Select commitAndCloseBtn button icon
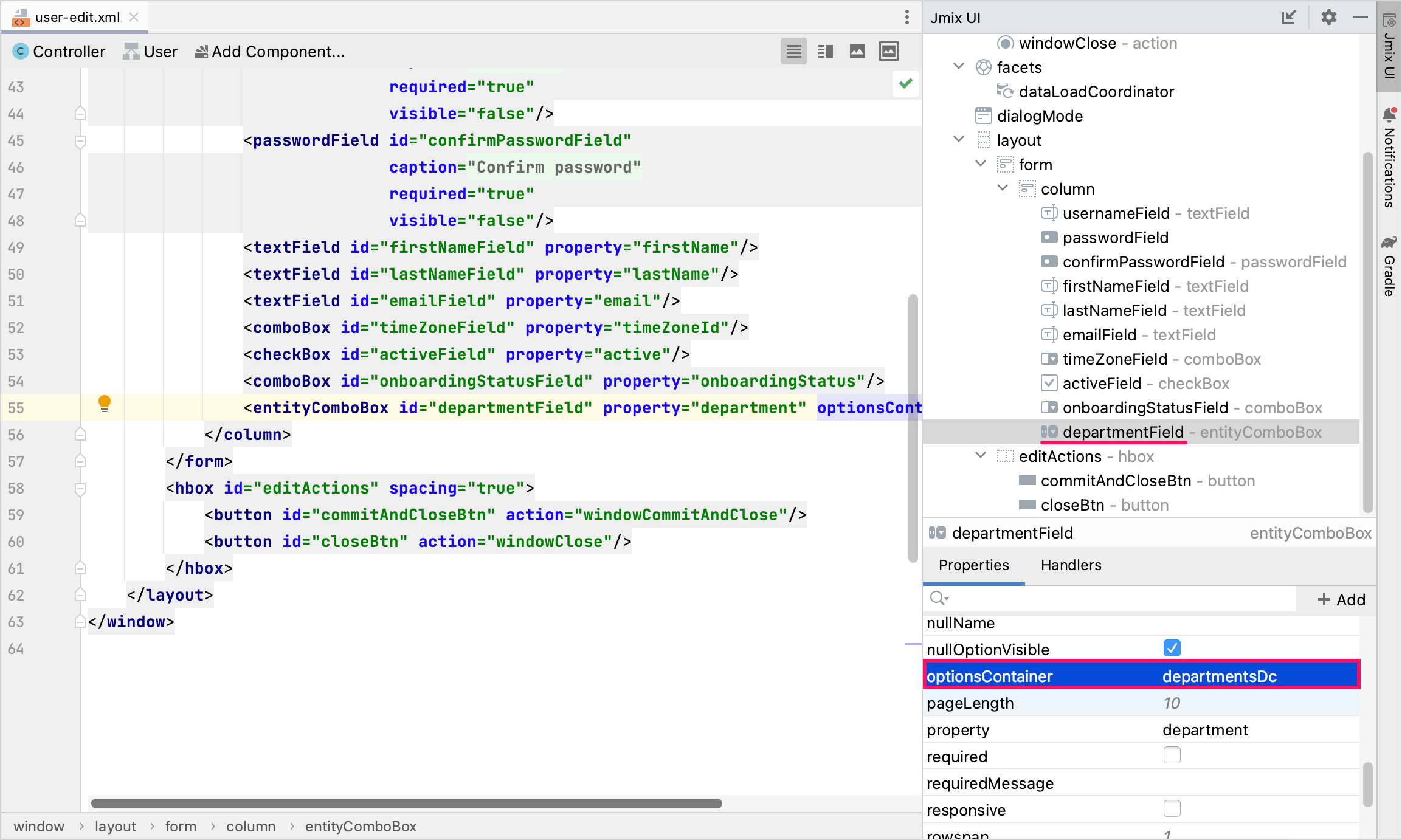 coord(1027,481)
